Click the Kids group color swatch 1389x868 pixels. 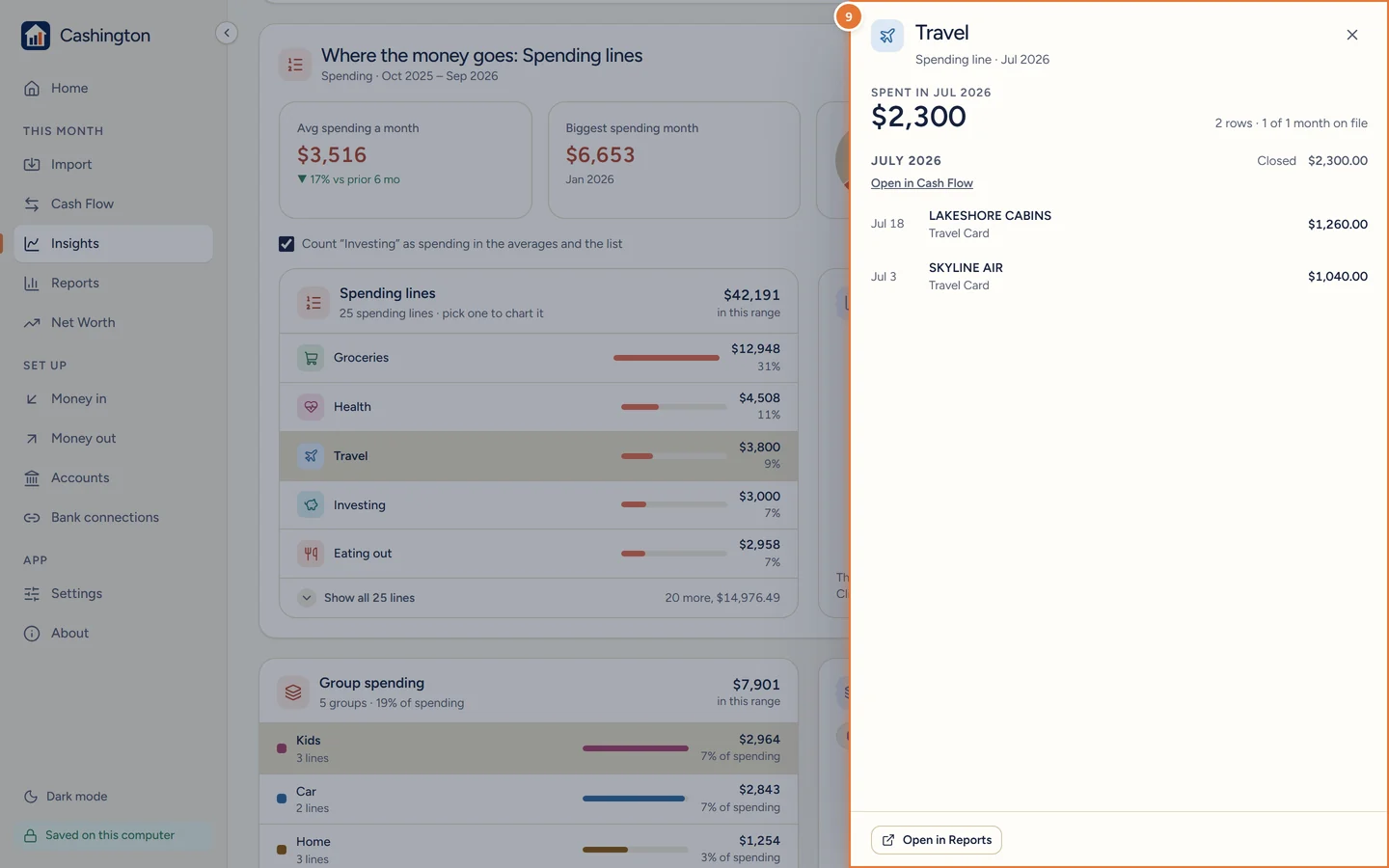tap(282, 748)
